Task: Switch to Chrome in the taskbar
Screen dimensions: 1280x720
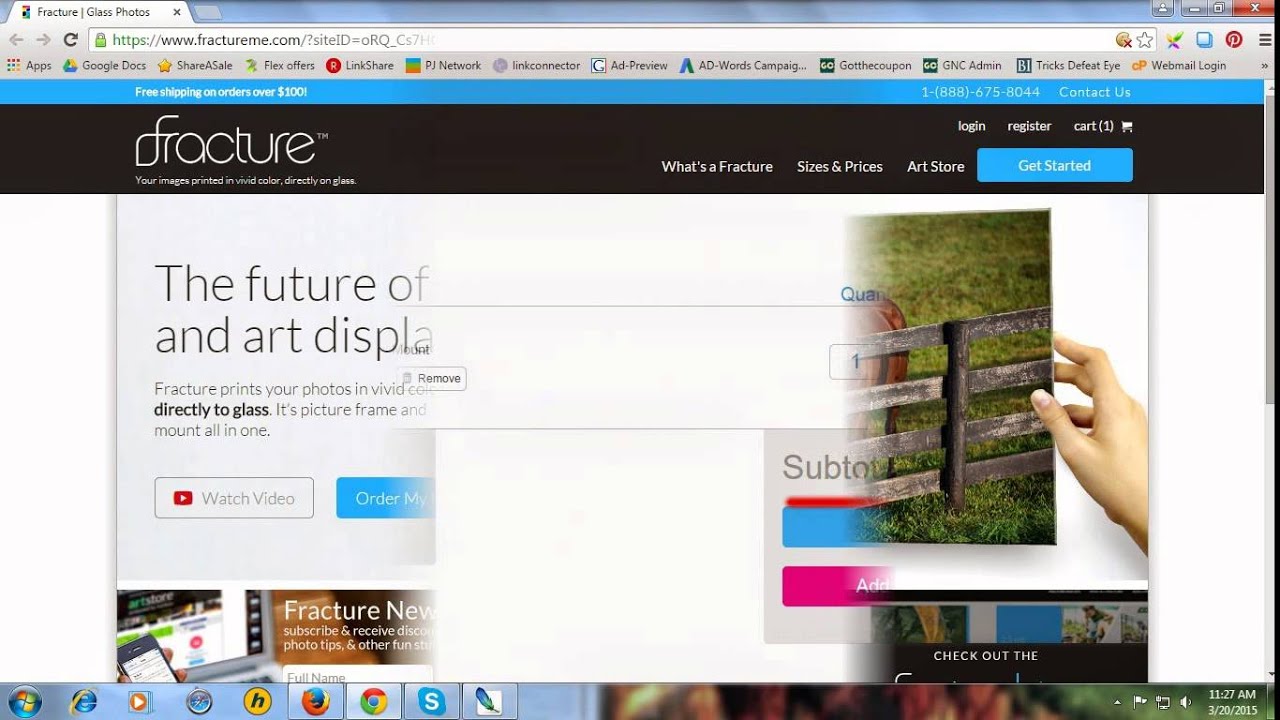Action: click(374, 702)
